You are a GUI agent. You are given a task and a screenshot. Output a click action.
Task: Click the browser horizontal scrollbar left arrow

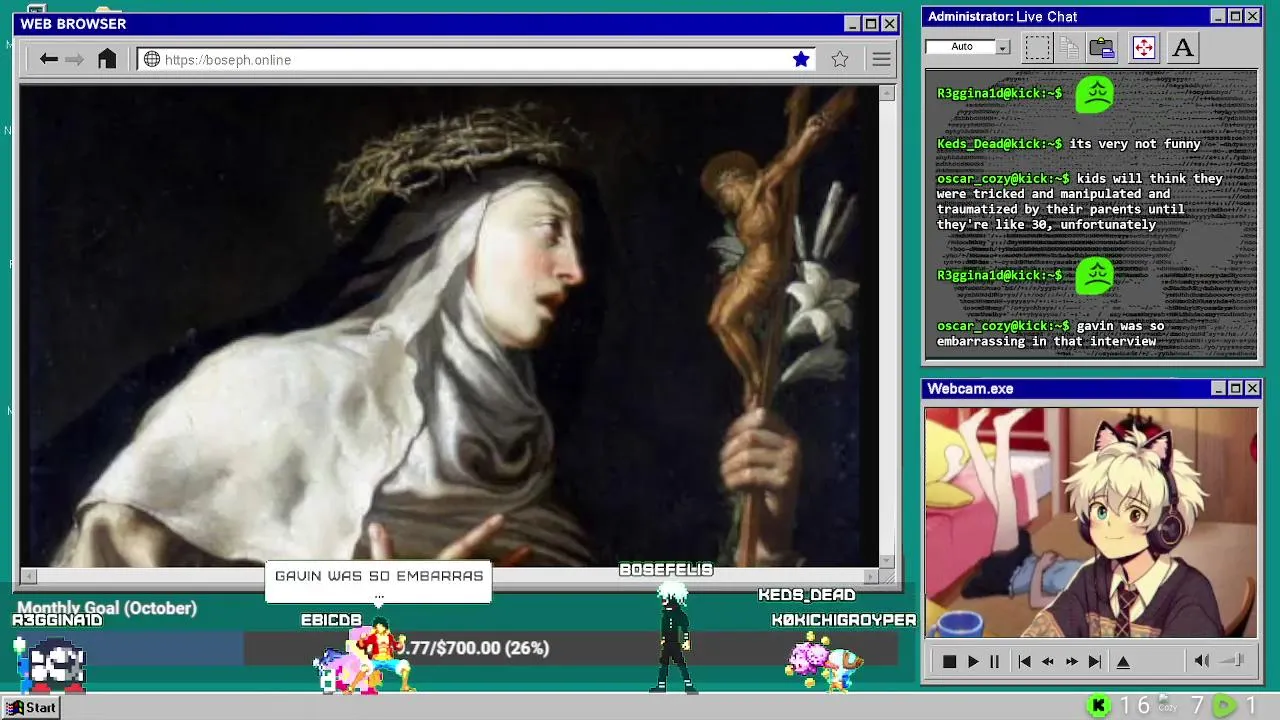[x=28, y=576]
